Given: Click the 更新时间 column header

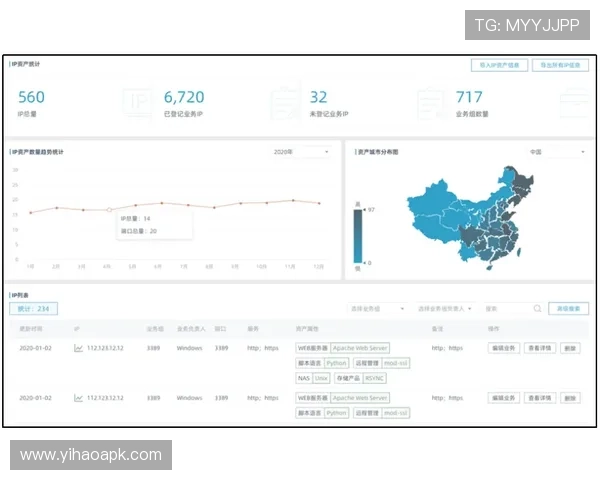Looking at the screenshot, I should (x=31, y=329).
